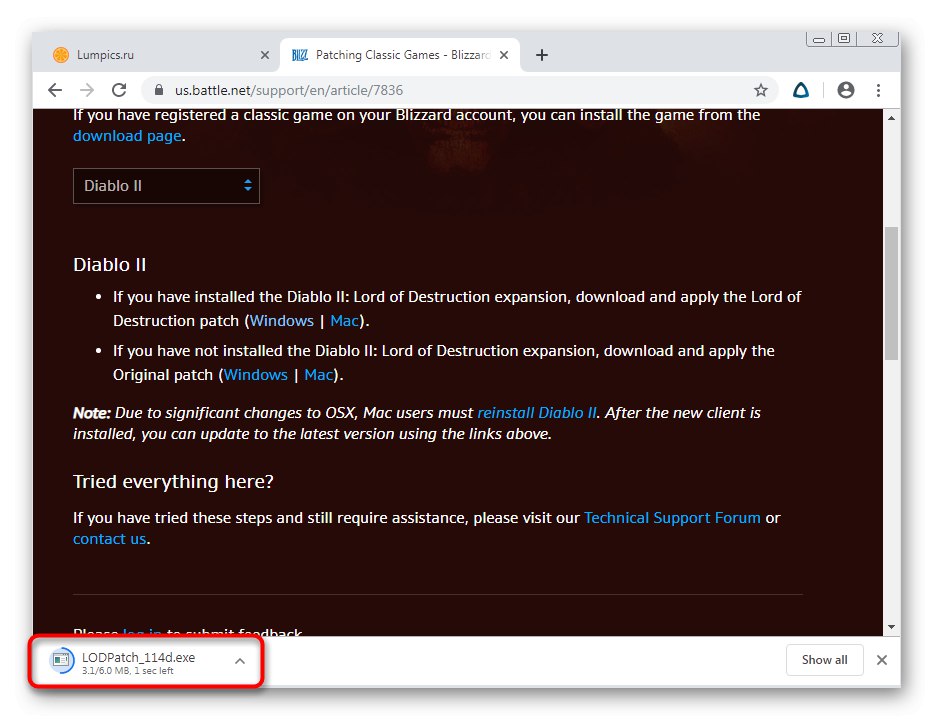The width and height of the screenshot is (933, 720).
Task: Bookmark this page with the star icon
Action: (760, 90)
